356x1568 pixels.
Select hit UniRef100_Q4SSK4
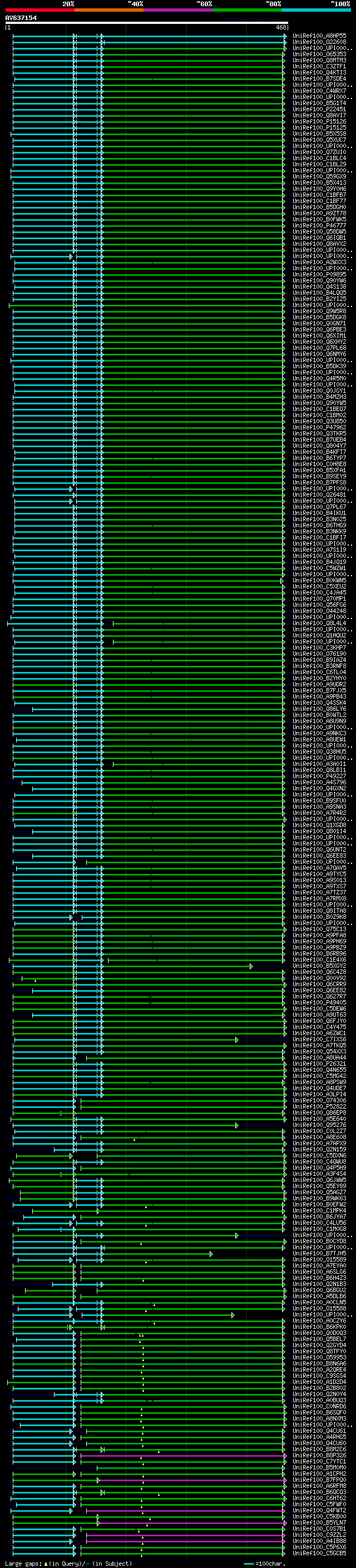click(x=319, y=703)
